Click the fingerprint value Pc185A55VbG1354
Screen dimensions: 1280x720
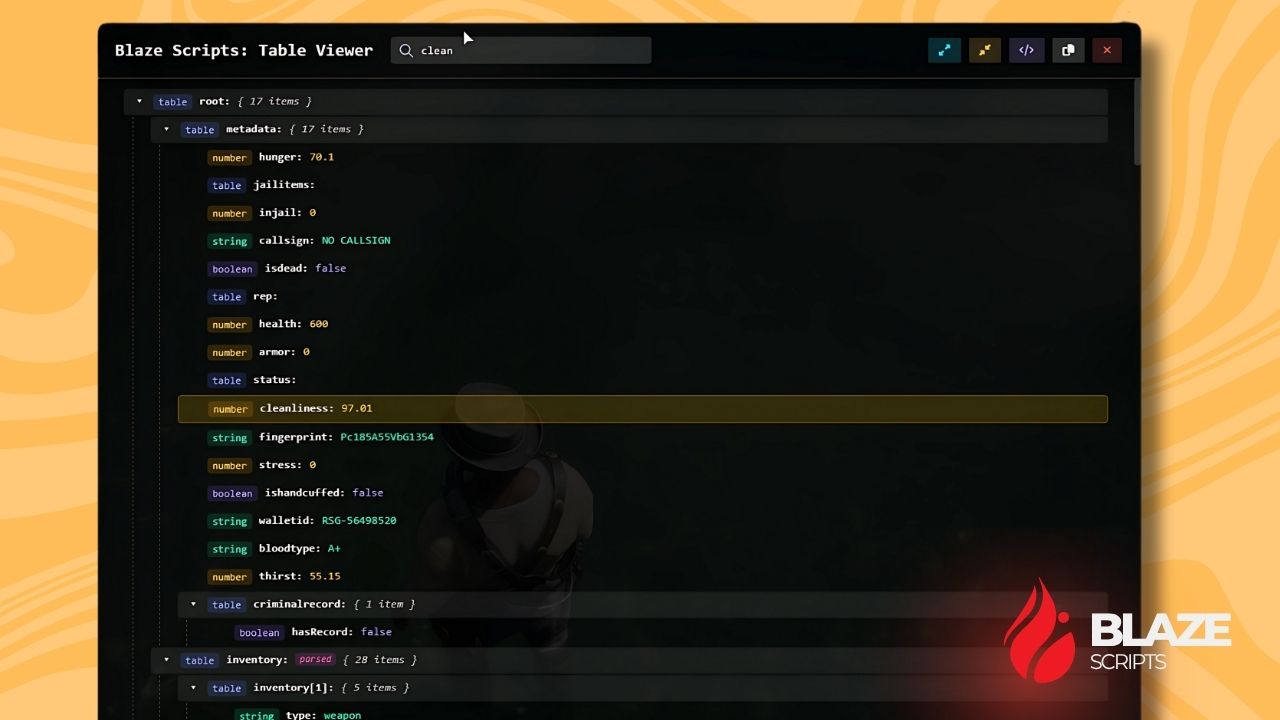(x=387, y=437)
